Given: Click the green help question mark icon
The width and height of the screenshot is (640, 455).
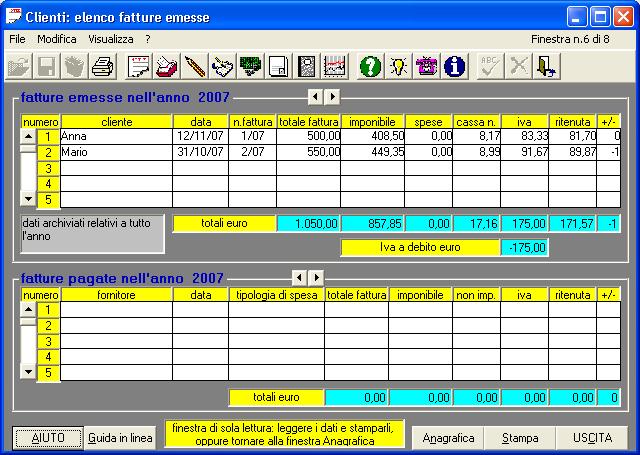Looking at the screenshot, I should coord(371,66).
